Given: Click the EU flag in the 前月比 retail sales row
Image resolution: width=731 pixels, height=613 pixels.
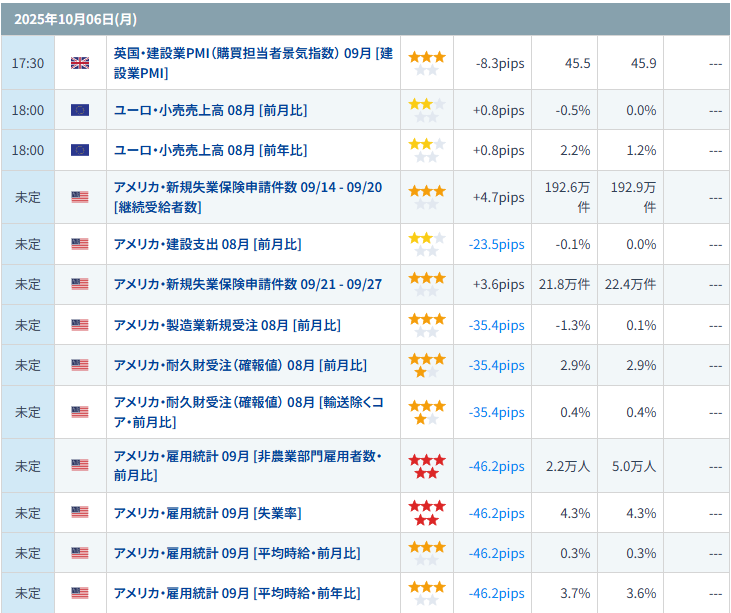Looking at the screenshot, I should click(x=80, y=110).
